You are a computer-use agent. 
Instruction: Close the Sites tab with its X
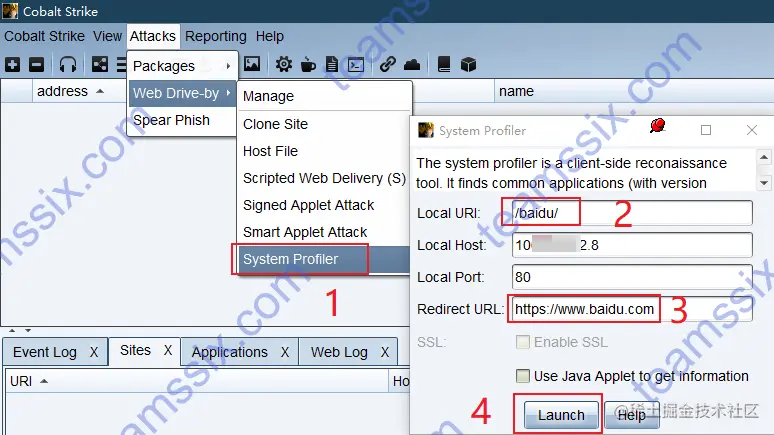point(168,350)
